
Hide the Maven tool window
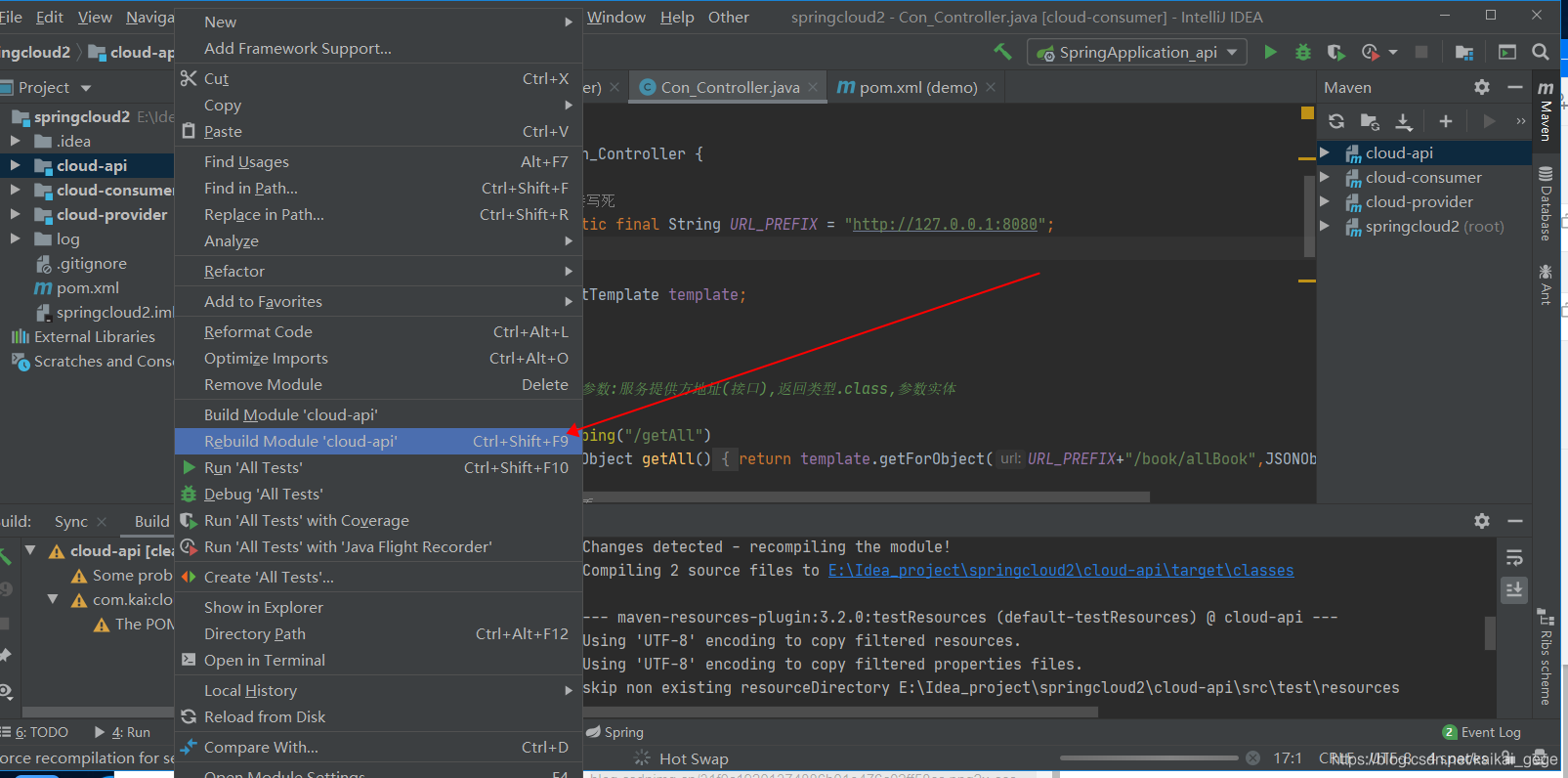pos(1515,87)
